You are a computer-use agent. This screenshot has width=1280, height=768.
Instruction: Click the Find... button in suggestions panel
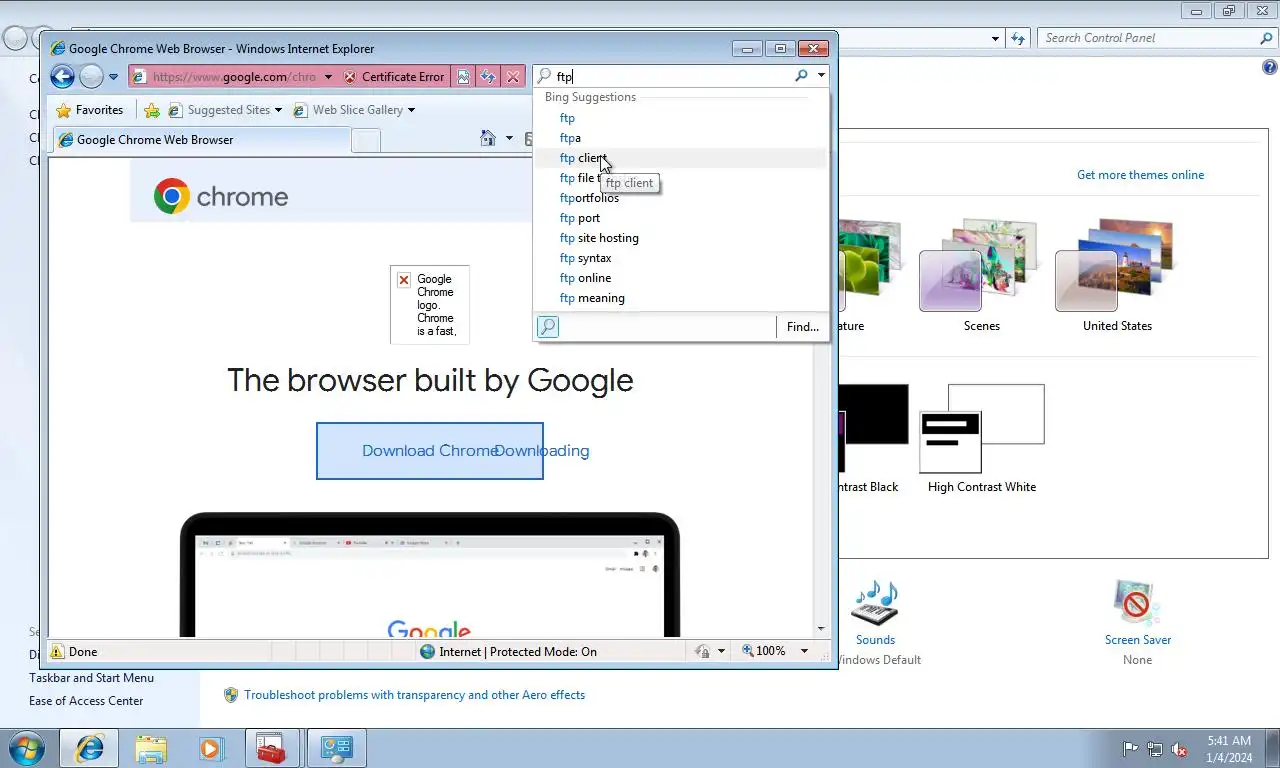[x=802, y=327]
